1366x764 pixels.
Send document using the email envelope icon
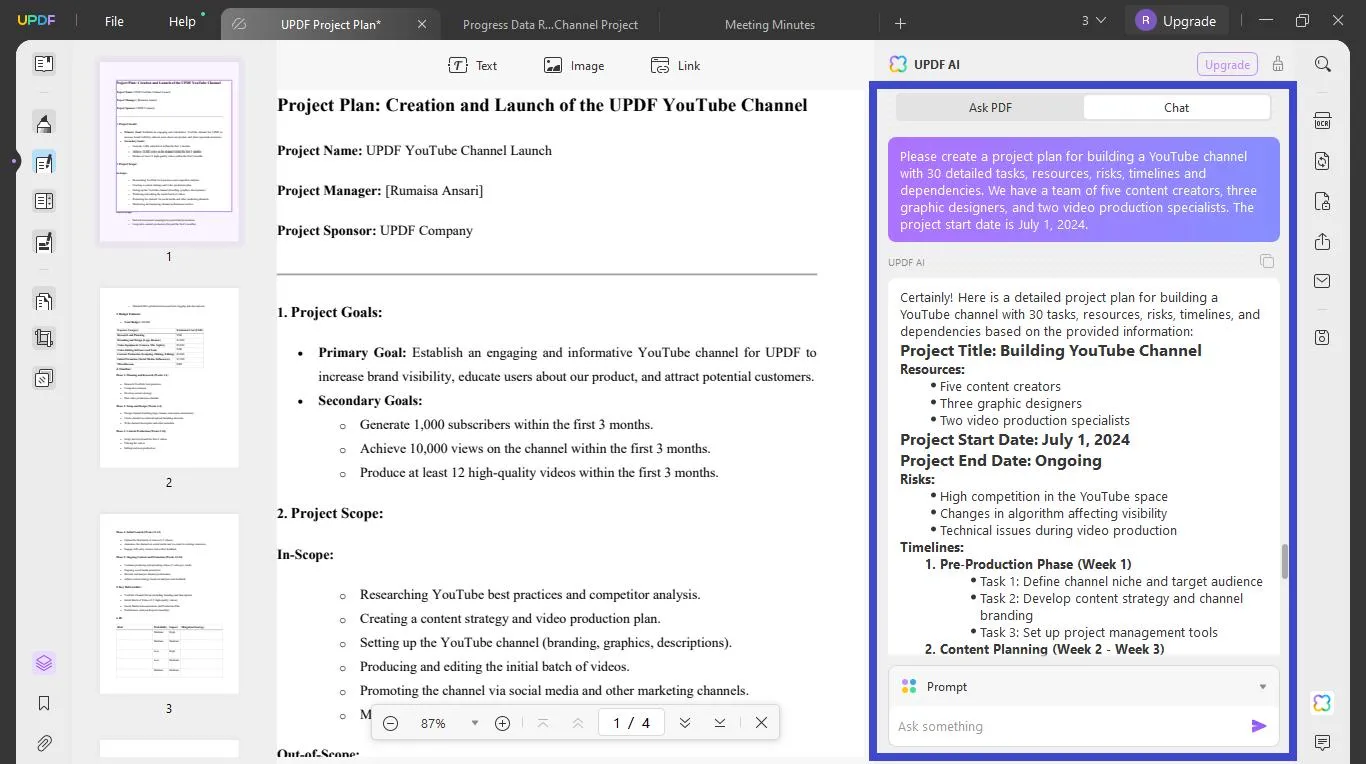tap(1322, 281)
